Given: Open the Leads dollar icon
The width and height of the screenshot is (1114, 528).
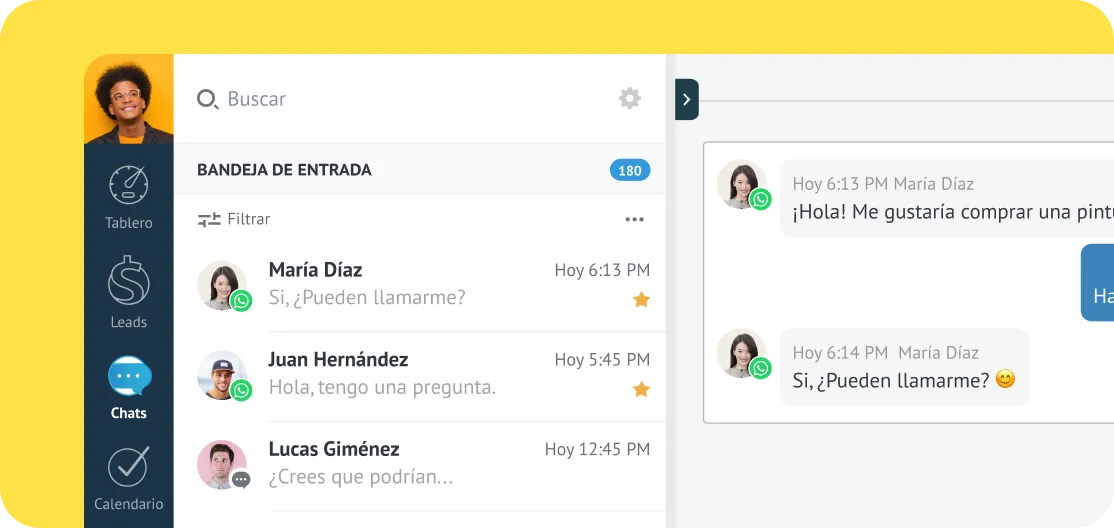Looking at the screenshot, I should (128, 281).
